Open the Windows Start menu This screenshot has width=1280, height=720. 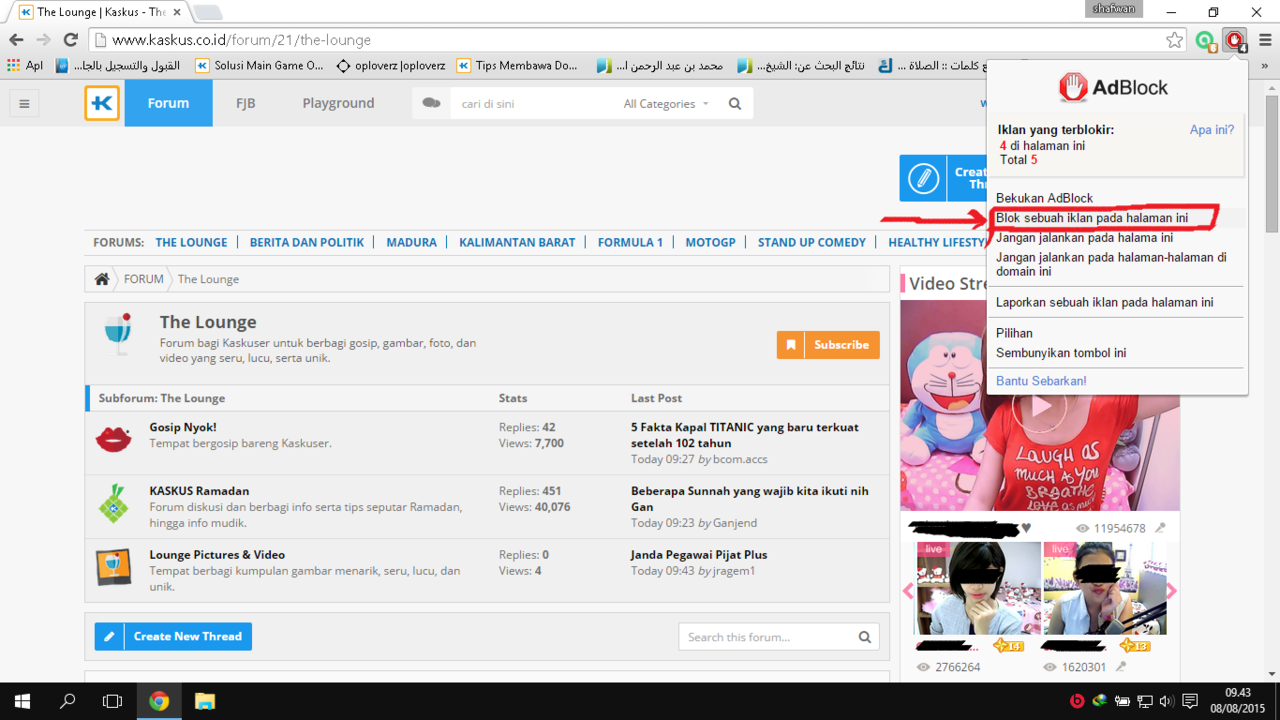22,701
